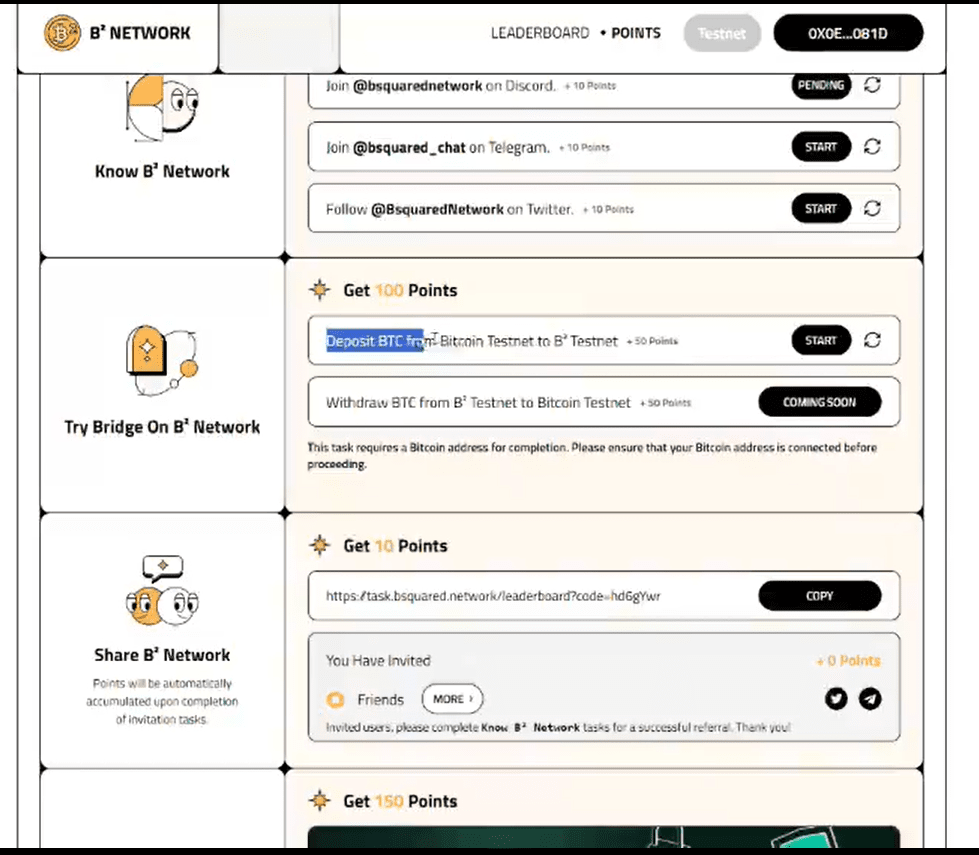This screenshot has width=979, height=855.
Task: Open the 0X0E...081D wallet button
Action: (x=848, y=33)
